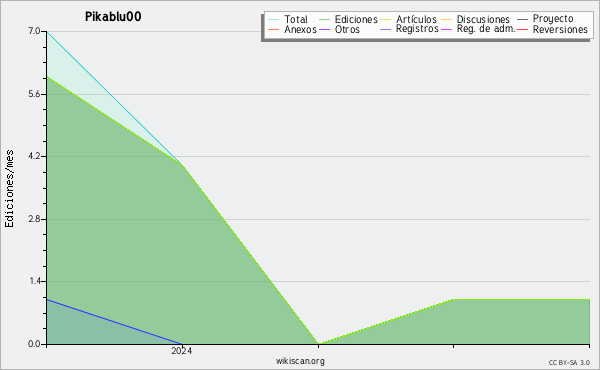
Task: Click the red Reversiones legend color line
Action: coord(522,29)
